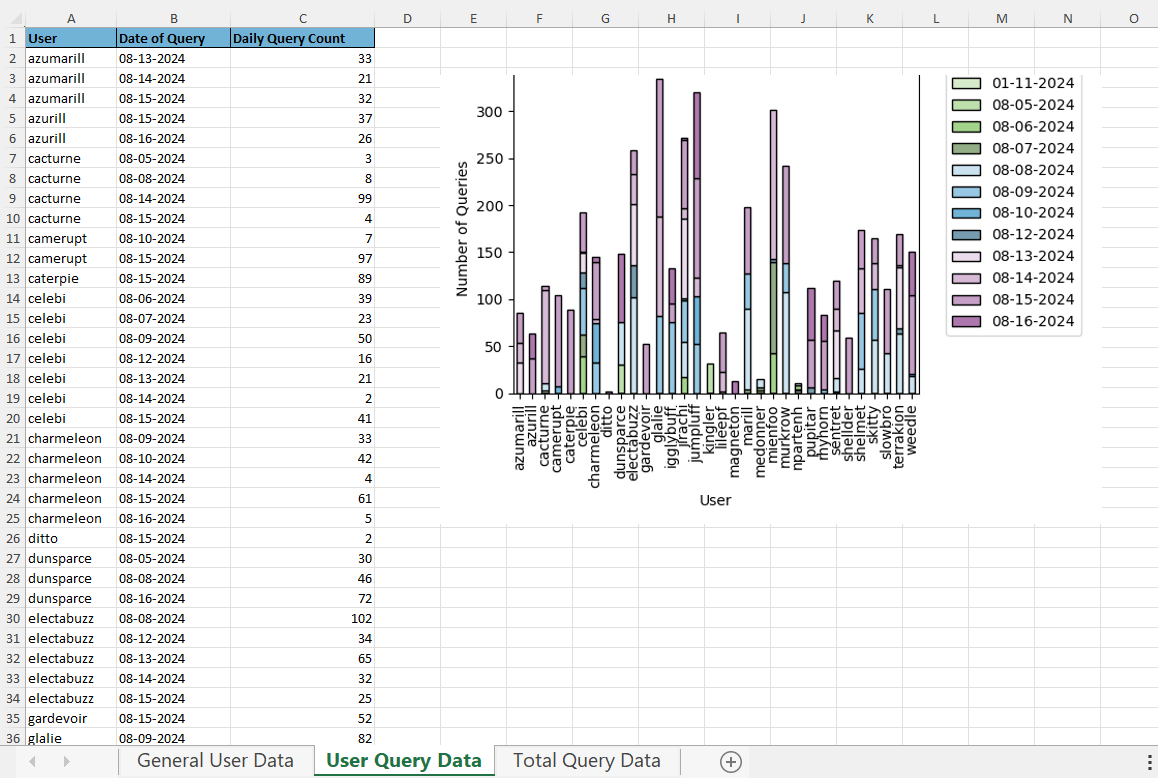The width and height of the screenshot is (1158, 778).
Task: Click date 08-06-2024 in celebi row
Action: [x=174, y=298]
